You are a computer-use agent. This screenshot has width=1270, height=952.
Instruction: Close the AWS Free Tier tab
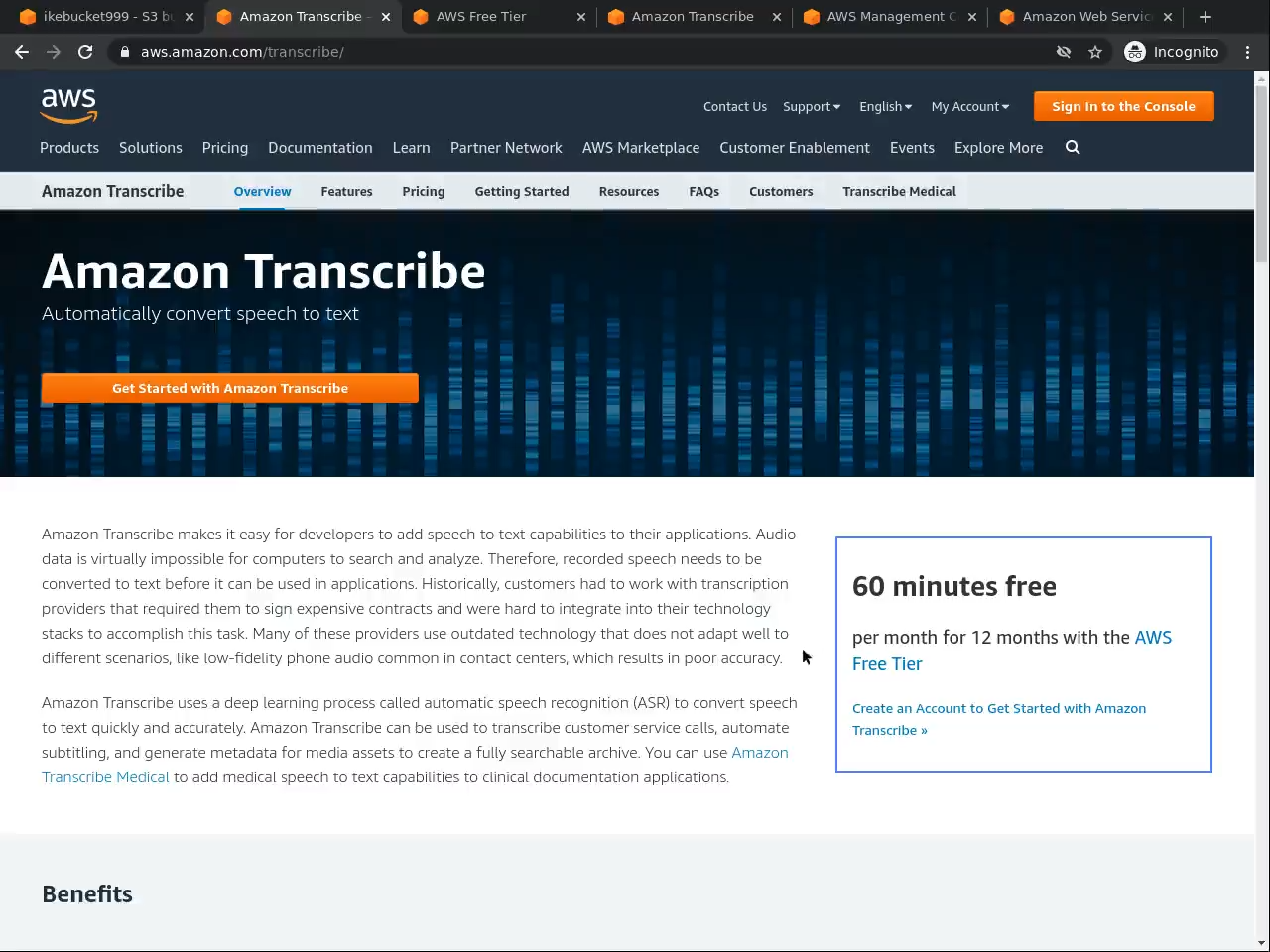[x=581, y=17]
